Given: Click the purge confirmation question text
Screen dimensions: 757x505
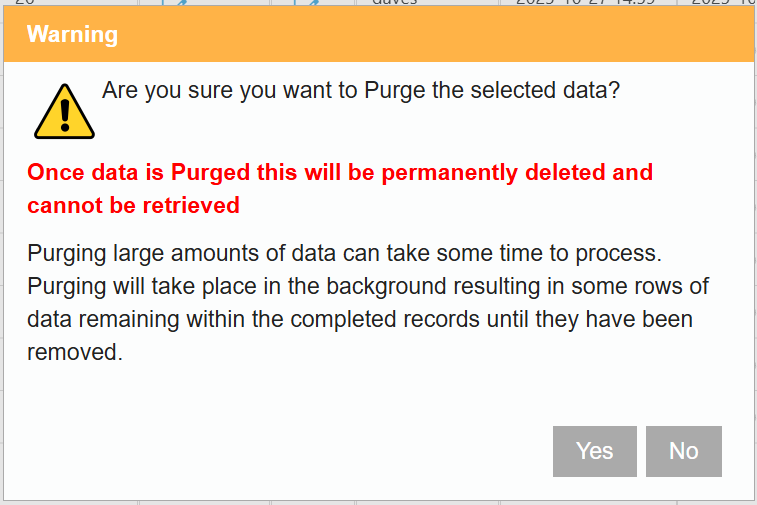Looking at the screenshot, I should coord(361,90).
